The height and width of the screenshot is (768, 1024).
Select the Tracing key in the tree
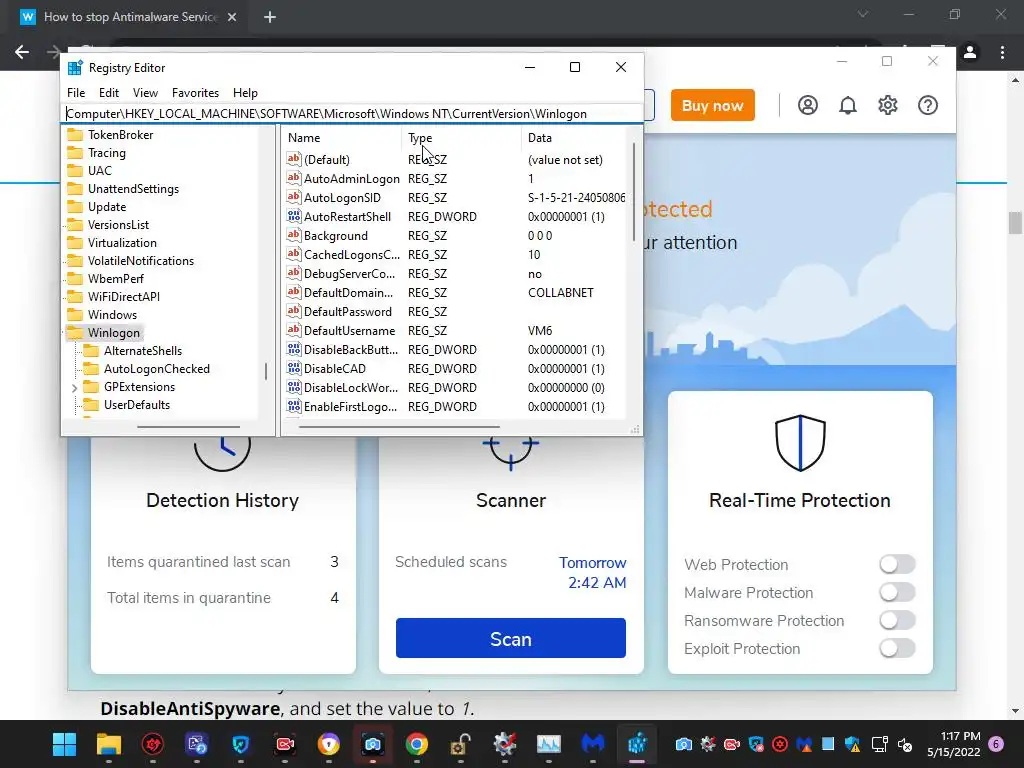(106, 153)
